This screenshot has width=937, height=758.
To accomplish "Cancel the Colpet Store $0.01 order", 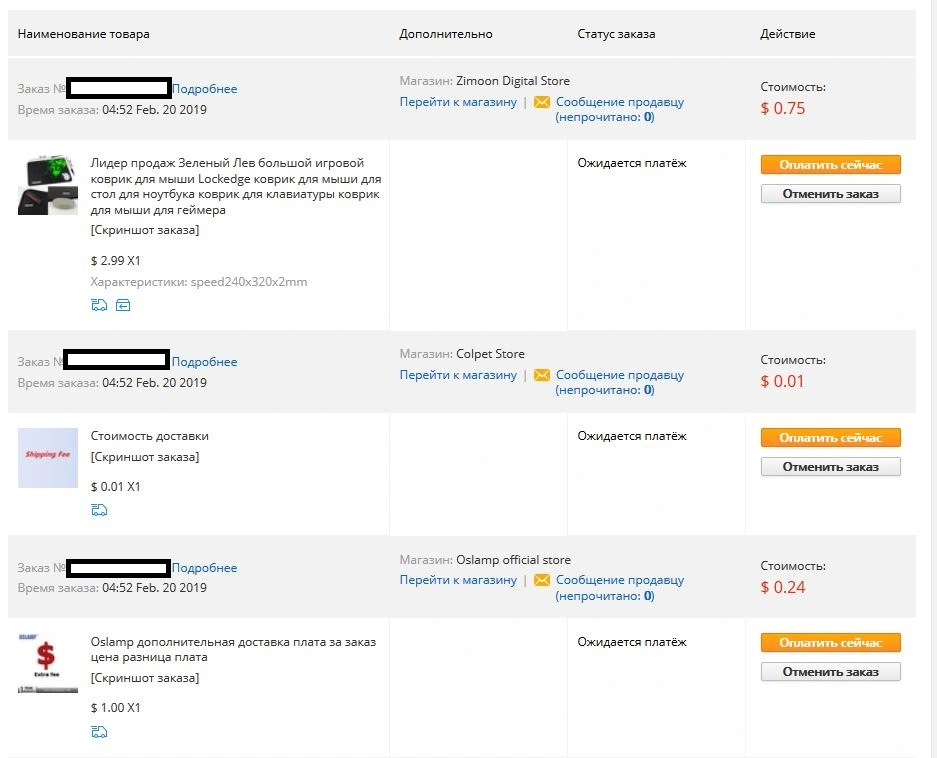I will coord(831,467).
